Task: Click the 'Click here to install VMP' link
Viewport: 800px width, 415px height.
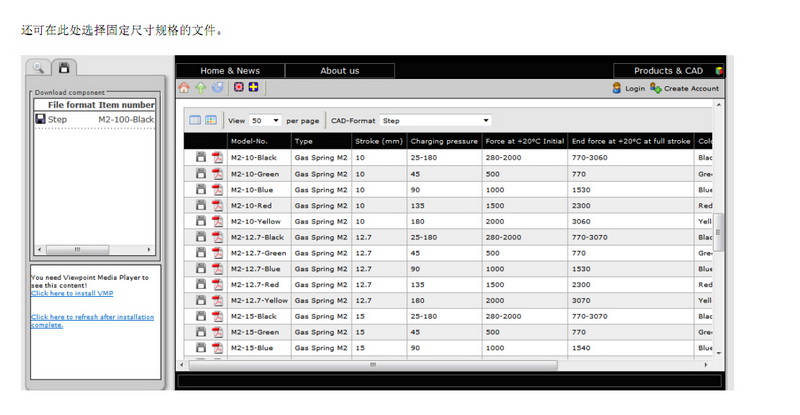Action: (72, 293)
